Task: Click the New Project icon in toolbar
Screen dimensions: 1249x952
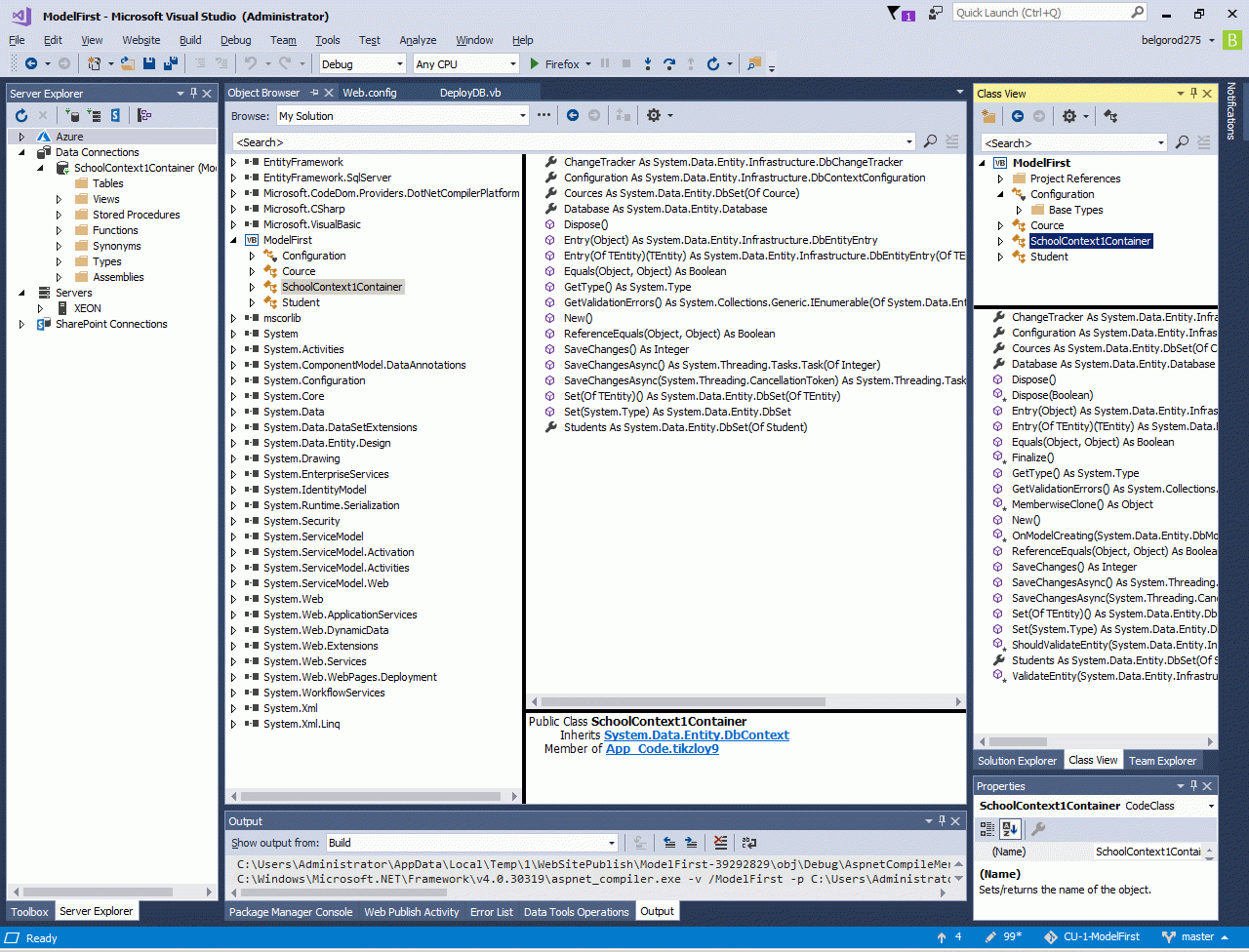Action: pyautogui.click(x=95, y=63)
